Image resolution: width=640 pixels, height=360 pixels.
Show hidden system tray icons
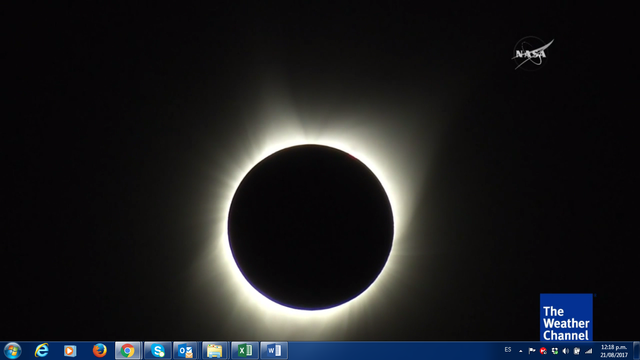520,351
